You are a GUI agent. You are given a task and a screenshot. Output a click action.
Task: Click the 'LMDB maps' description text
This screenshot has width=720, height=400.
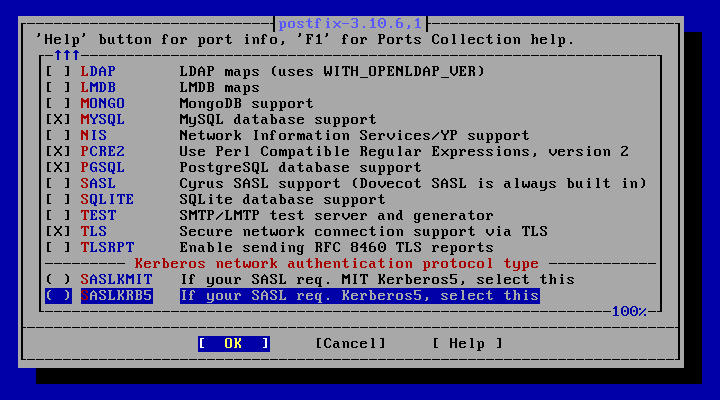[219, 88]
